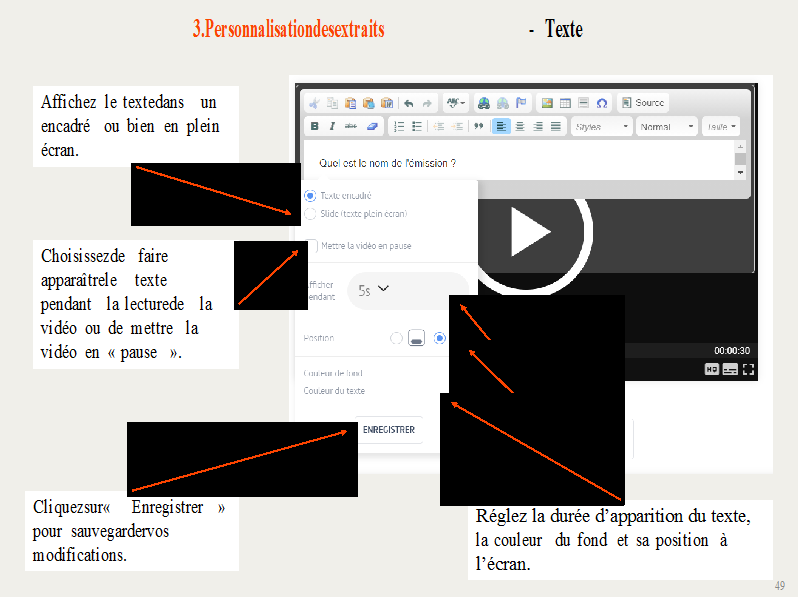800x600 pixels.
Task: Select the 'Texte encadré' radio option
Action: (310, 196)
